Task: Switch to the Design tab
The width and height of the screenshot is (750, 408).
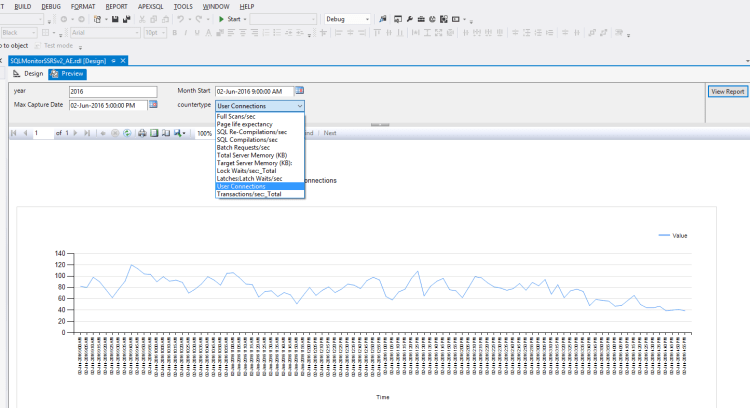Action: pos(28,74)
